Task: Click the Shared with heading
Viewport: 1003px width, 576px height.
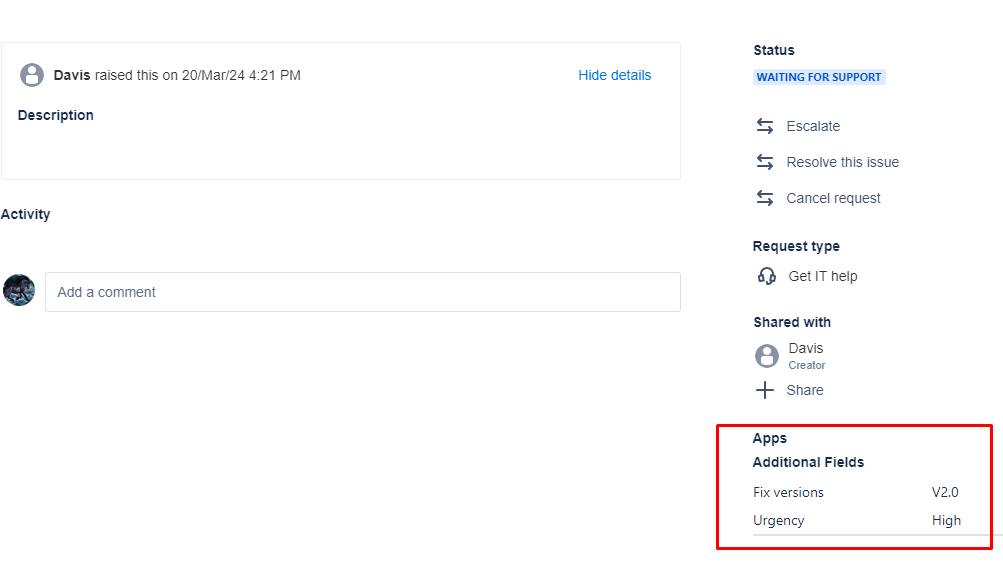Action: point(792,322)
